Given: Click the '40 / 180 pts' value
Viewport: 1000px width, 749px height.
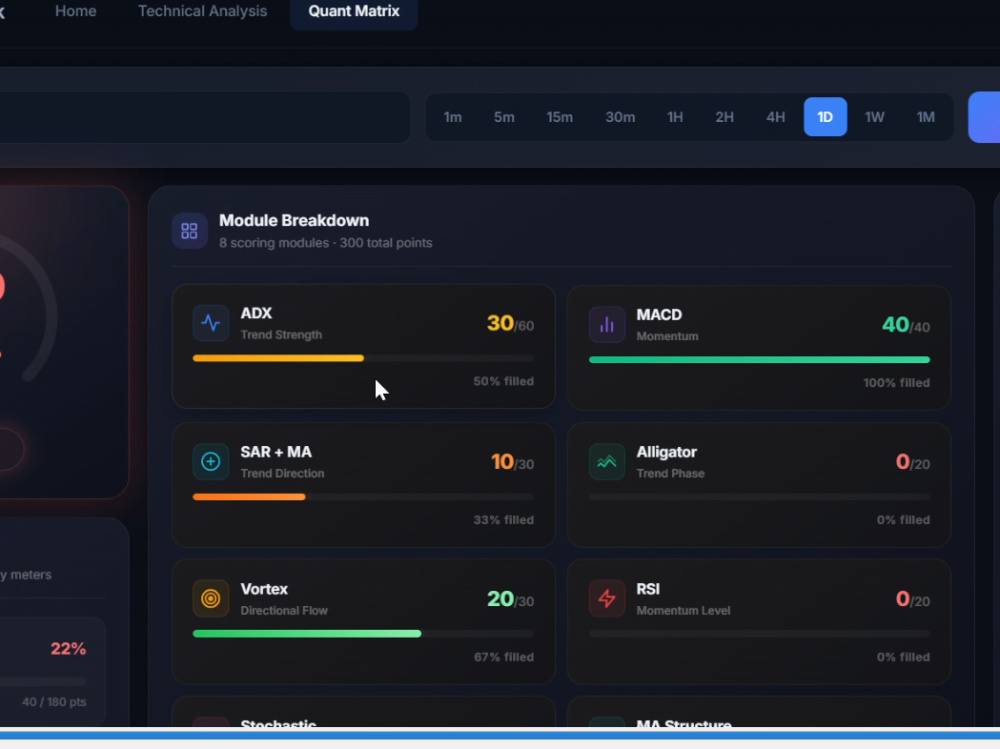Looking at the screenshot, I should point(54,702).
